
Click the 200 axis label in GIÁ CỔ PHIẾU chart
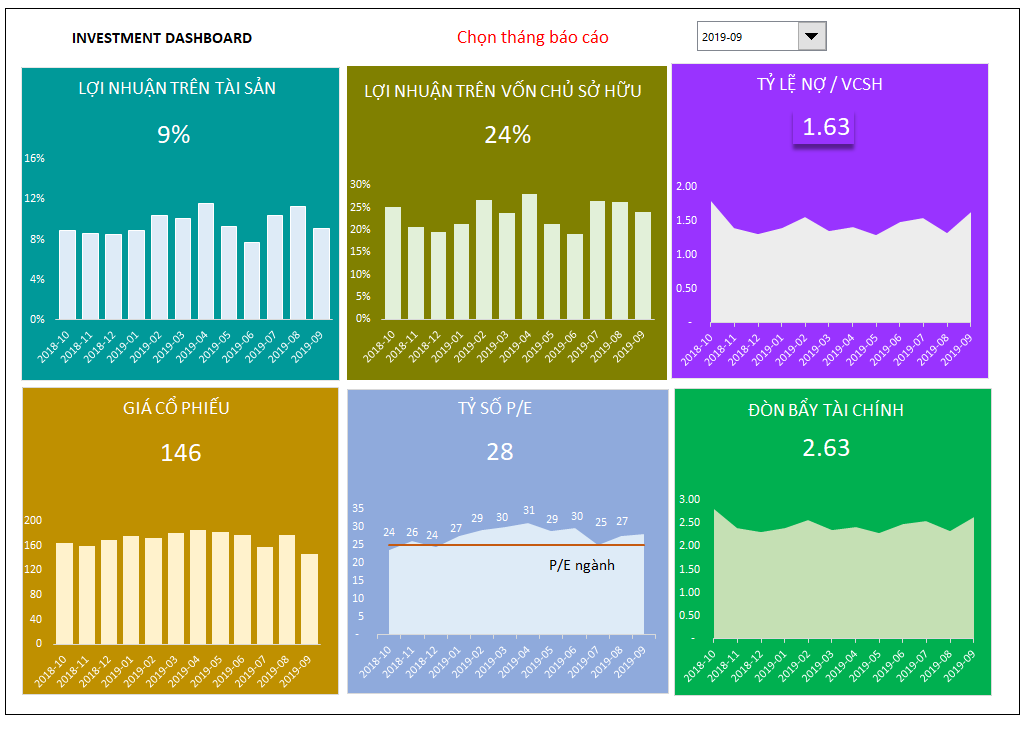pyautogui.click(x=33, y=520)
